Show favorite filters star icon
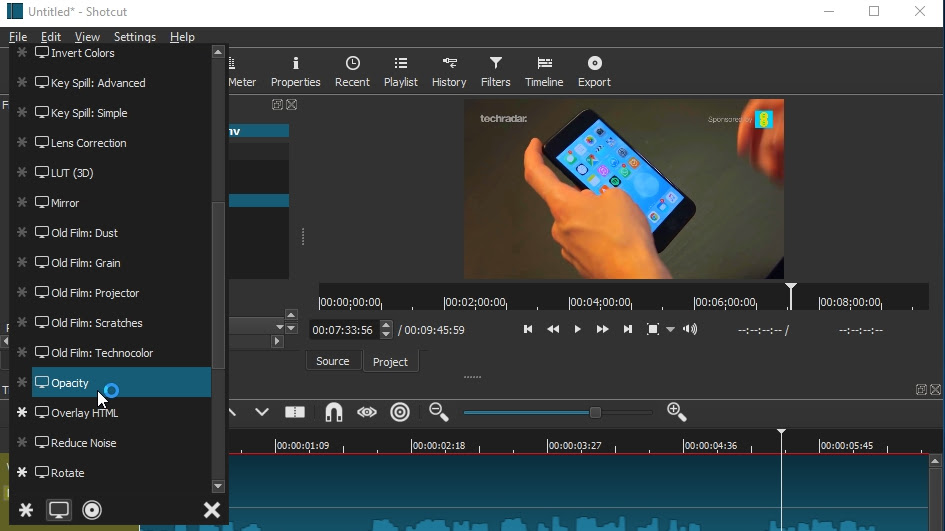This screenshot has width=945, height=531. pyautogui.click(x=26, y=511)
